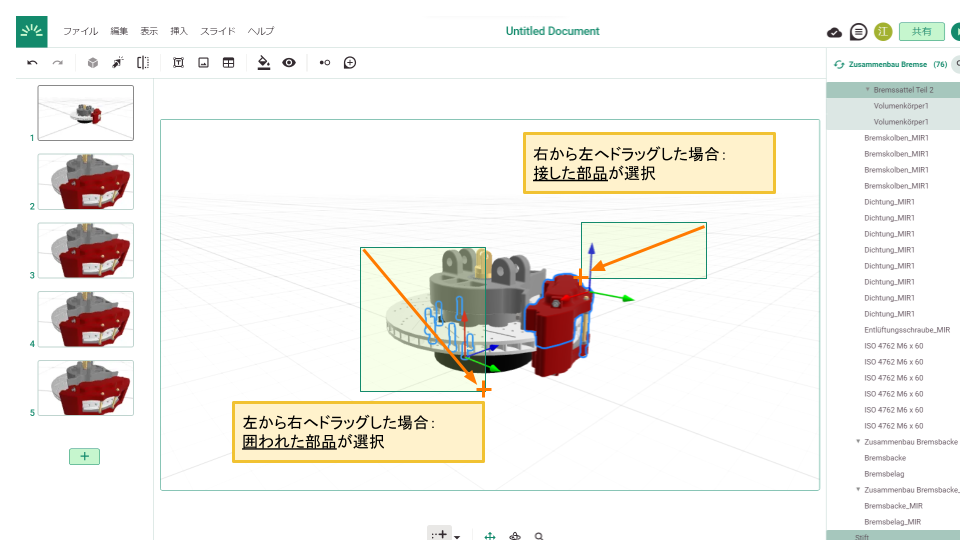This screenshot has width=960, height=540.
Task: Click the green sunburst app logo
Action: [32, 32]
